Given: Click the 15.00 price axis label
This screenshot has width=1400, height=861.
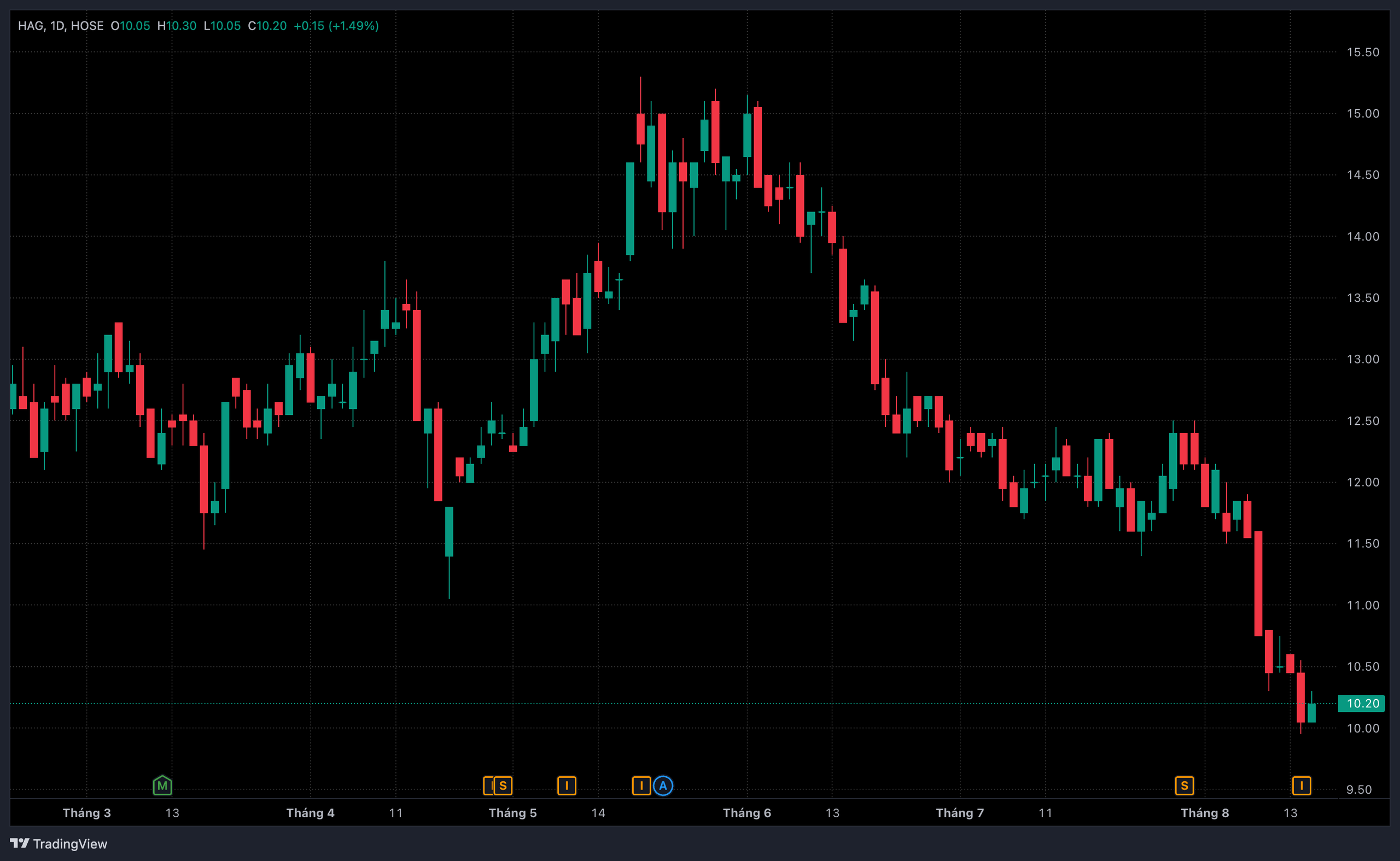Looking at the screenshot, I should point(1362,113).
